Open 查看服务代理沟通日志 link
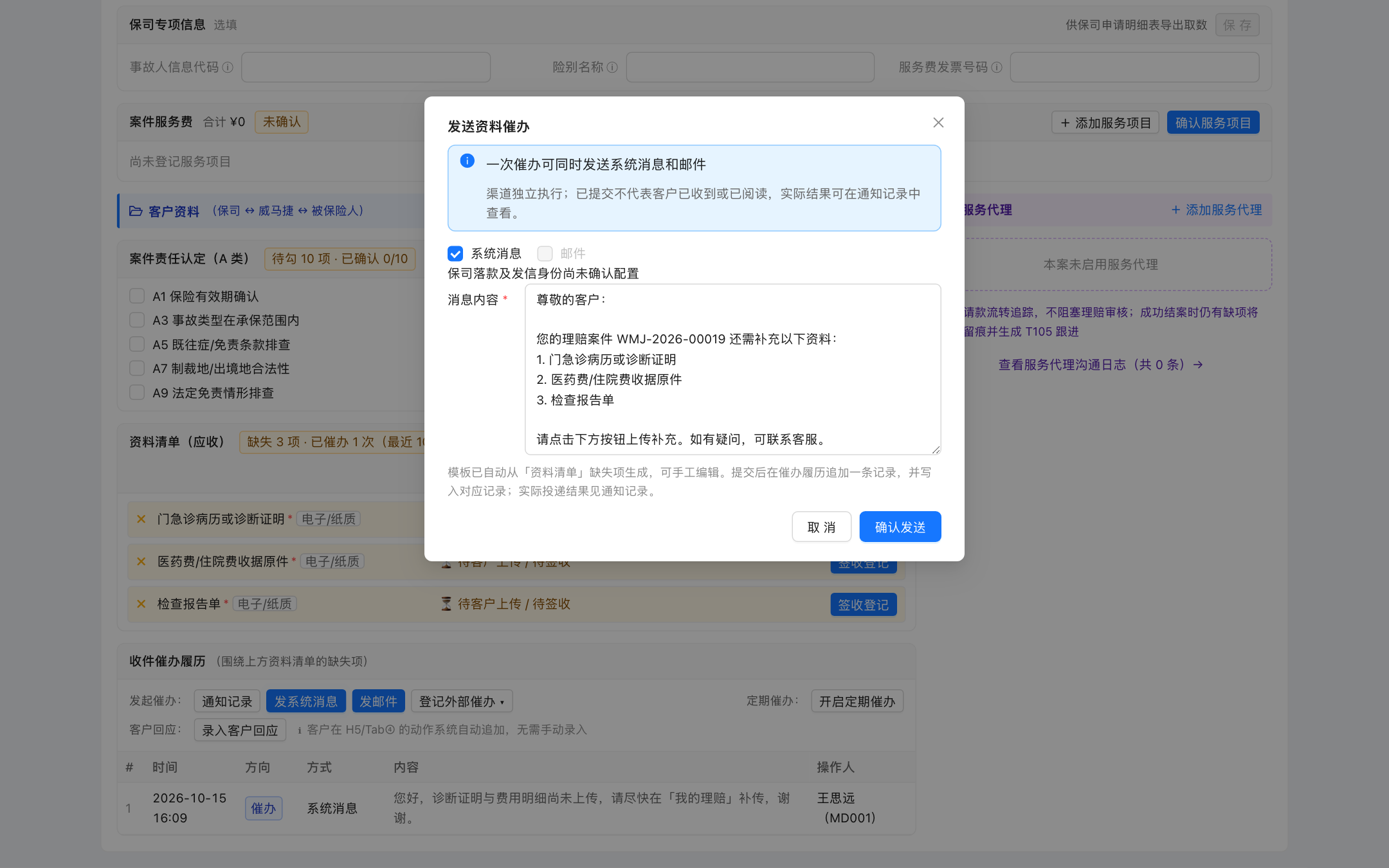1389x868 pixels. (1100, 365)
